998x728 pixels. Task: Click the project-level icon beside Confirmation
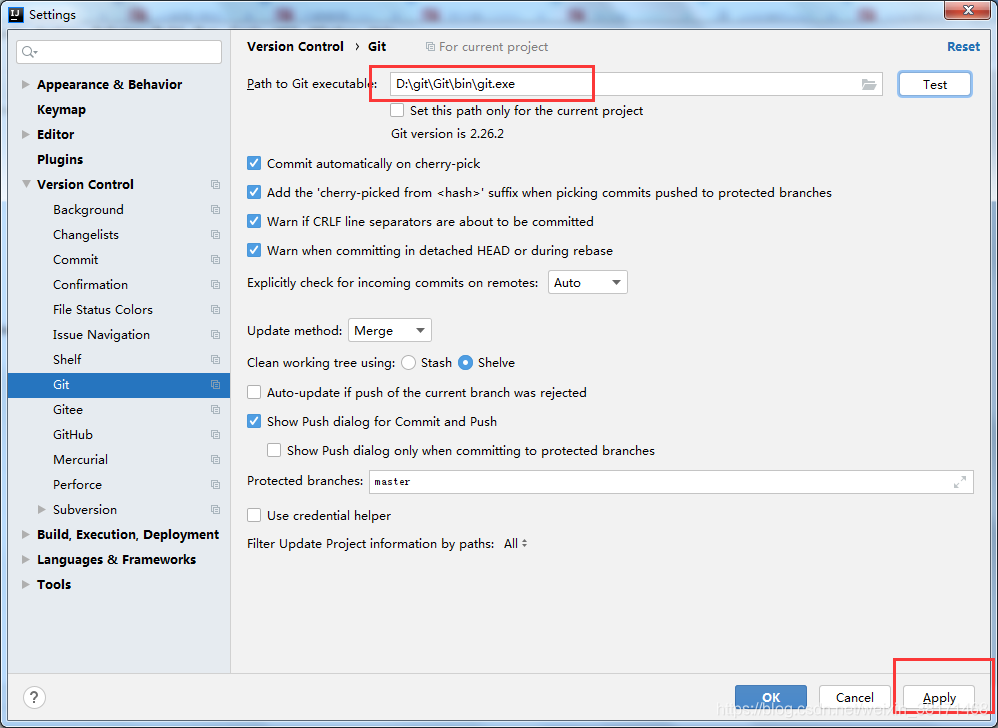tap(215, 284)
